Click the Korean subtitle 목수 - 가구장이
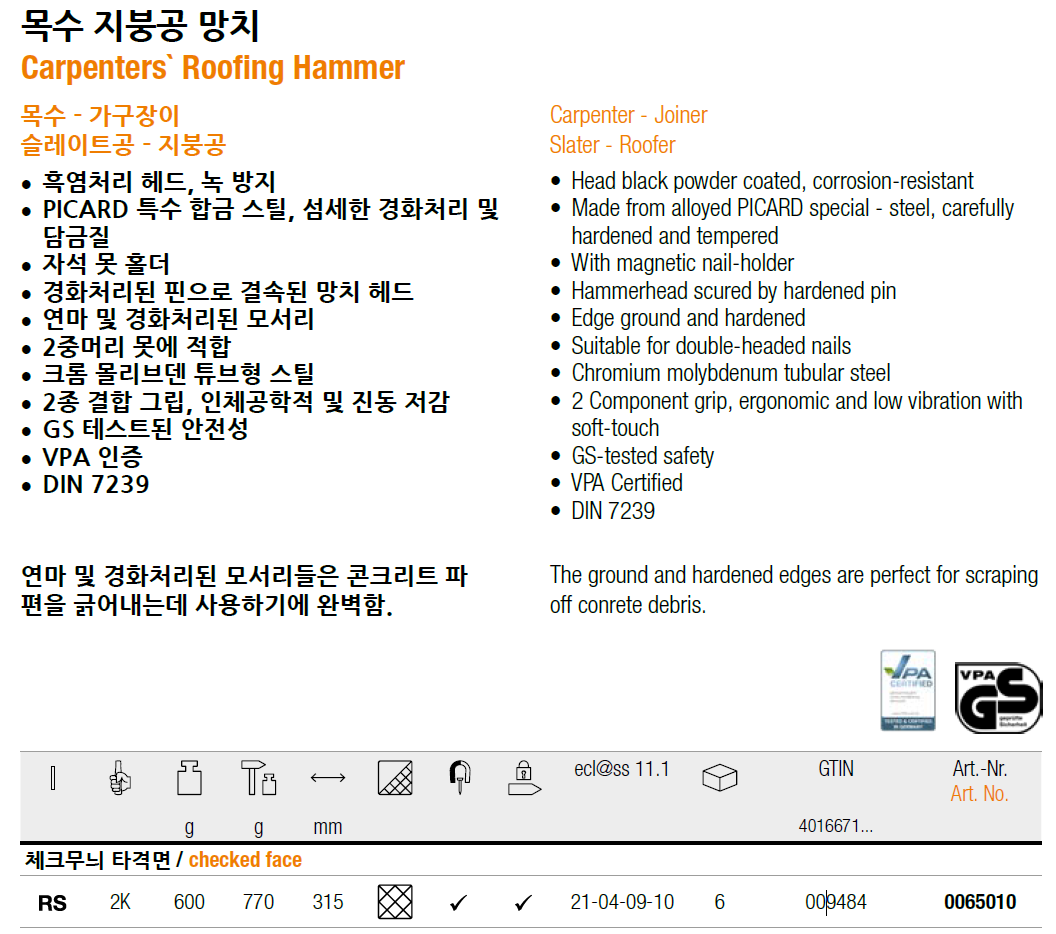This screenshot has height=934, width=1056. point(100,116)
